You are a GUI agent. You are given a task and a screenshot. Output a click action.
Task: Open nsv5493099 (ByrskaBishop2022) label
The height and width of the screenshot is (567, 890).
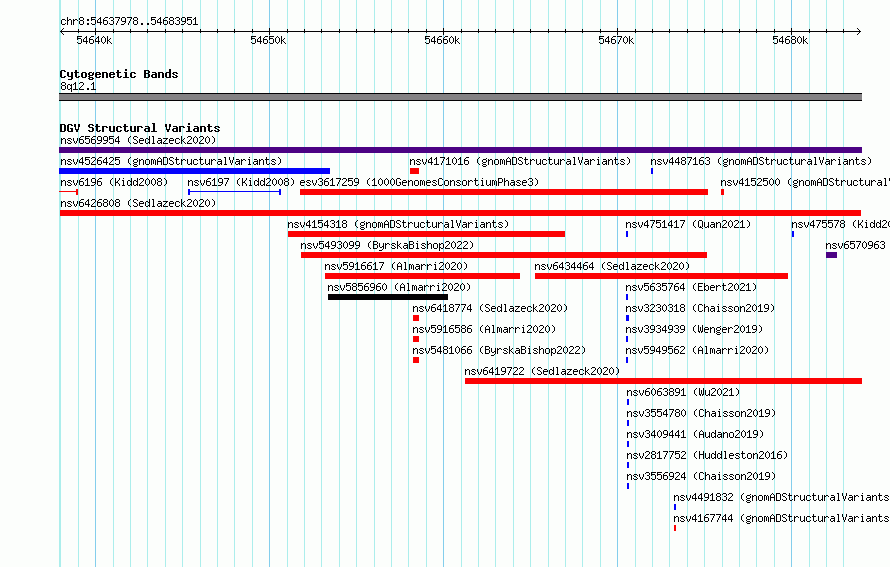coord(387,245)
